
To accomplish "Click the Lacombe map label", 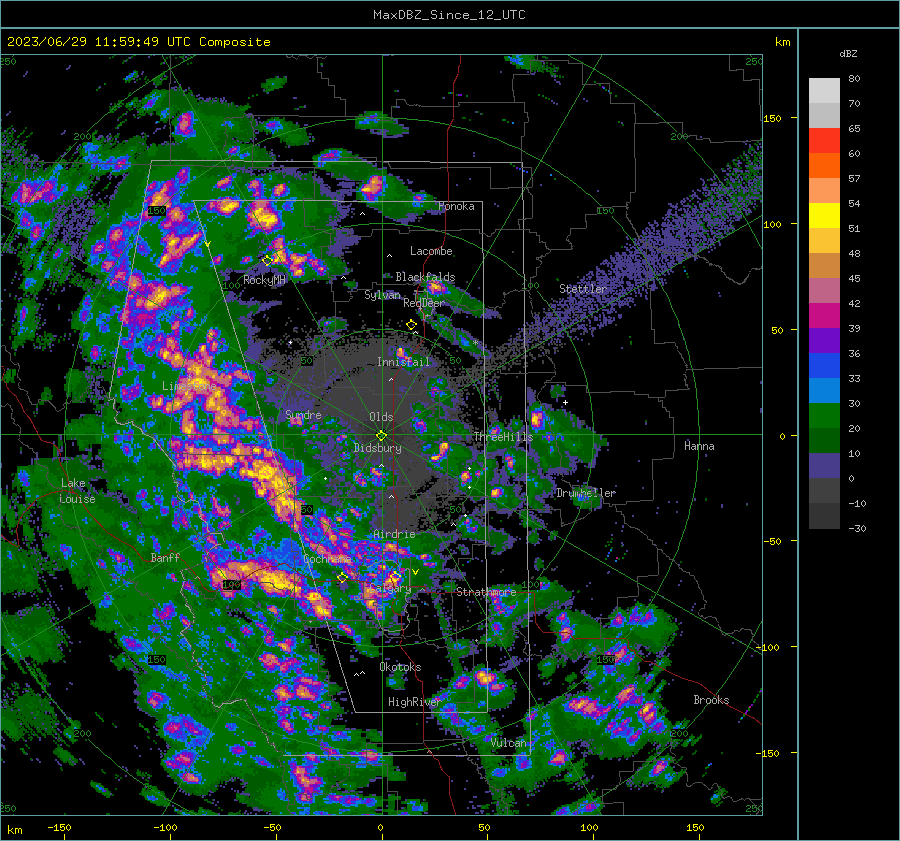I will [x=431, y=251].
